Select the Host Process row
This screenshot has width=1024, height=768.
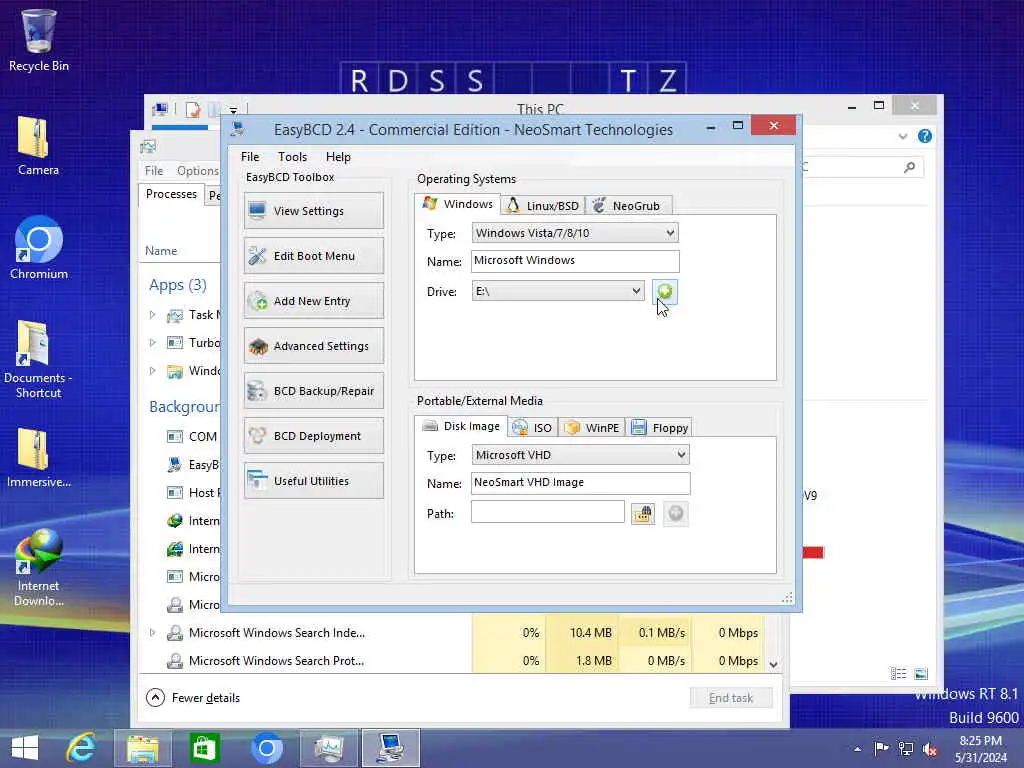click(181, 493)
